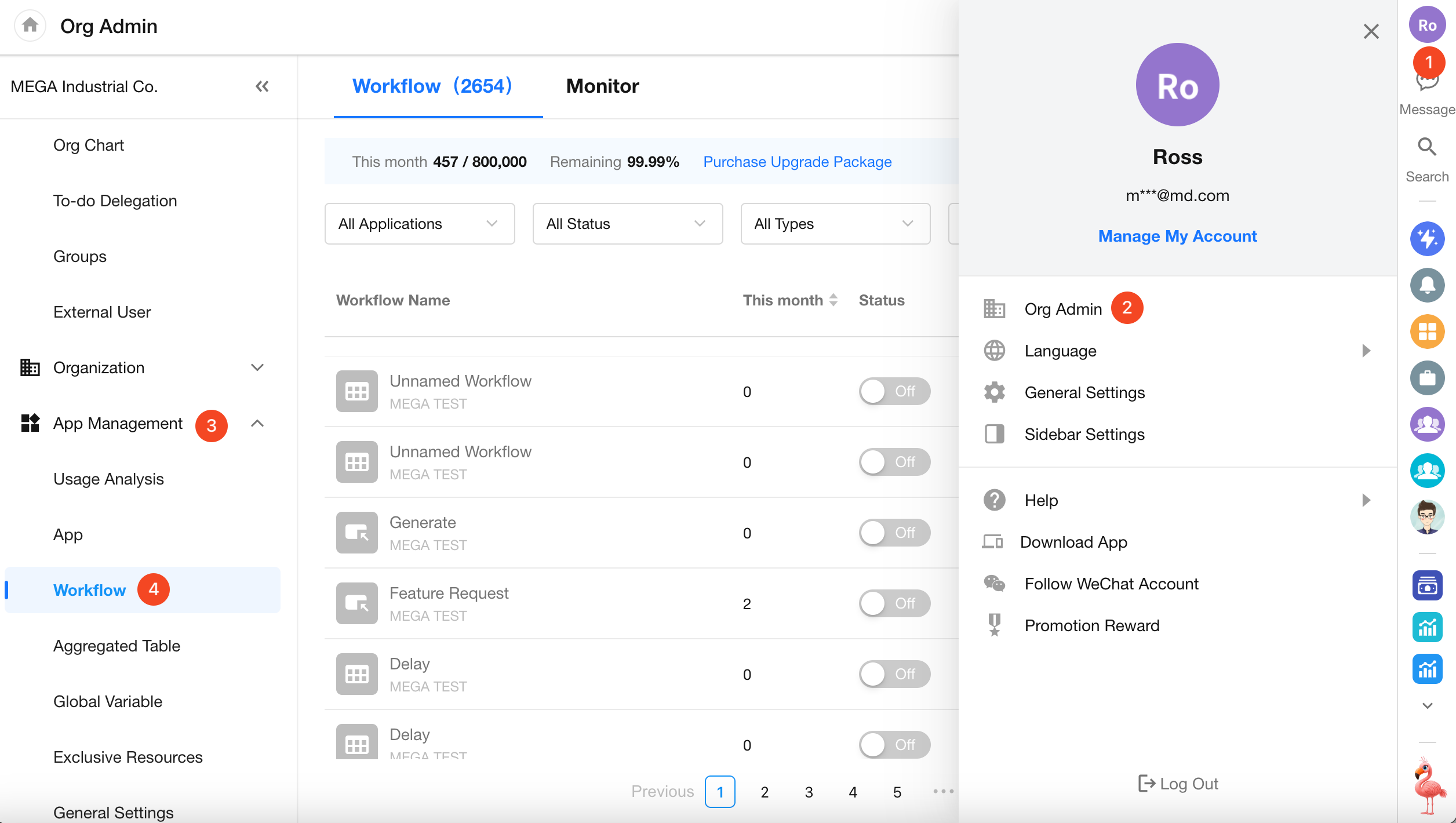Open the All Applications dropdown
This screenshot has height=823, width=1456.
coord(419,224)
